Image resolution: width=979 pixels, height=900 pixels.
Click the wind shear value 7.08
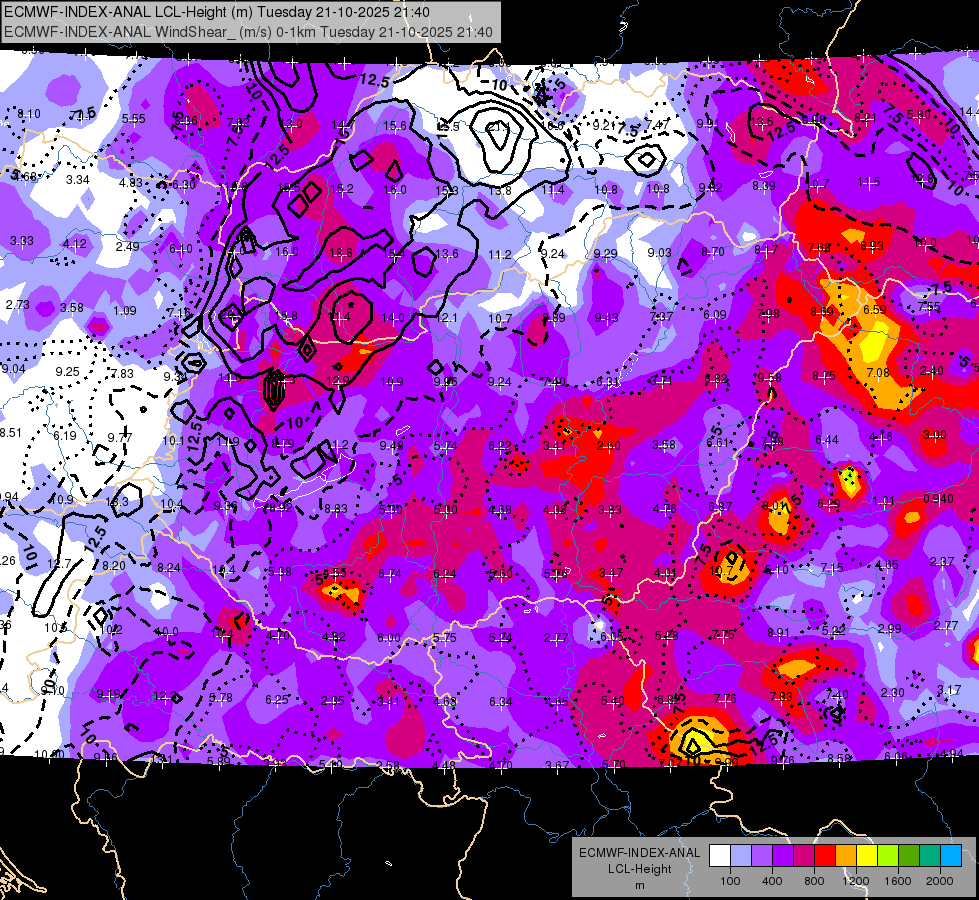tap(878, 373)
